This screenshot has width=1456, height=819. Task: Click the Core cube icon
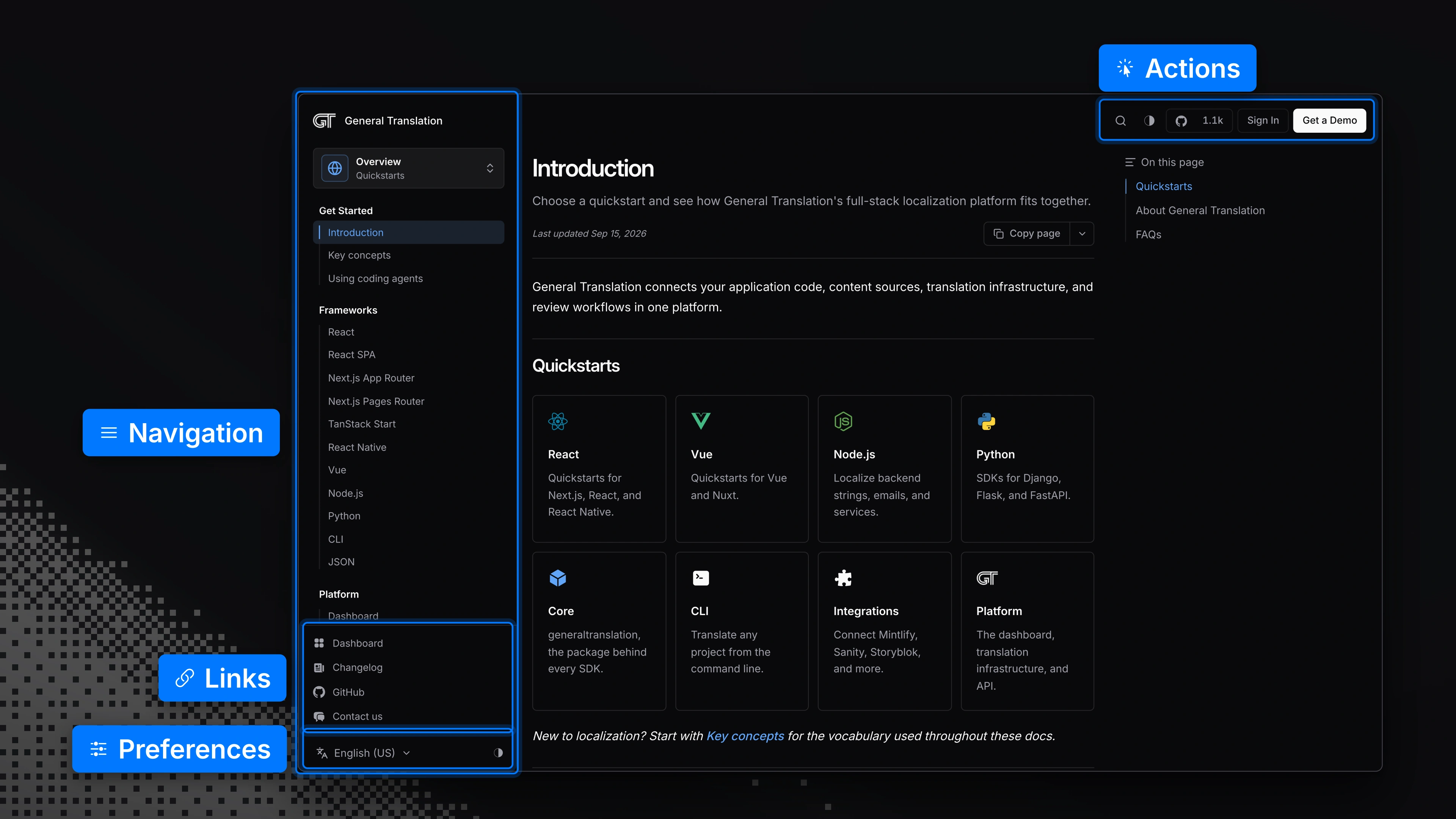coord(558,577)
